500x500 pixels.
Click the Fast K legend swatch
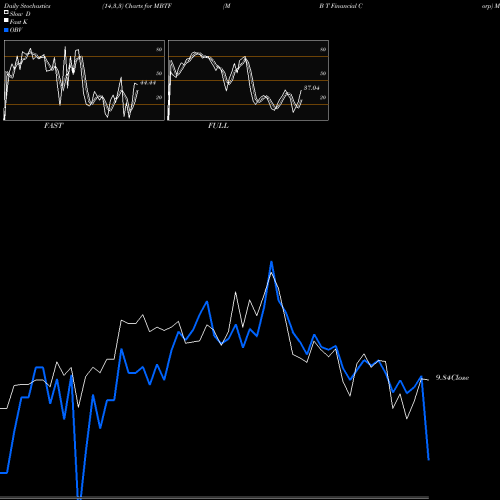pyautogui.click(x=6, y=21)
